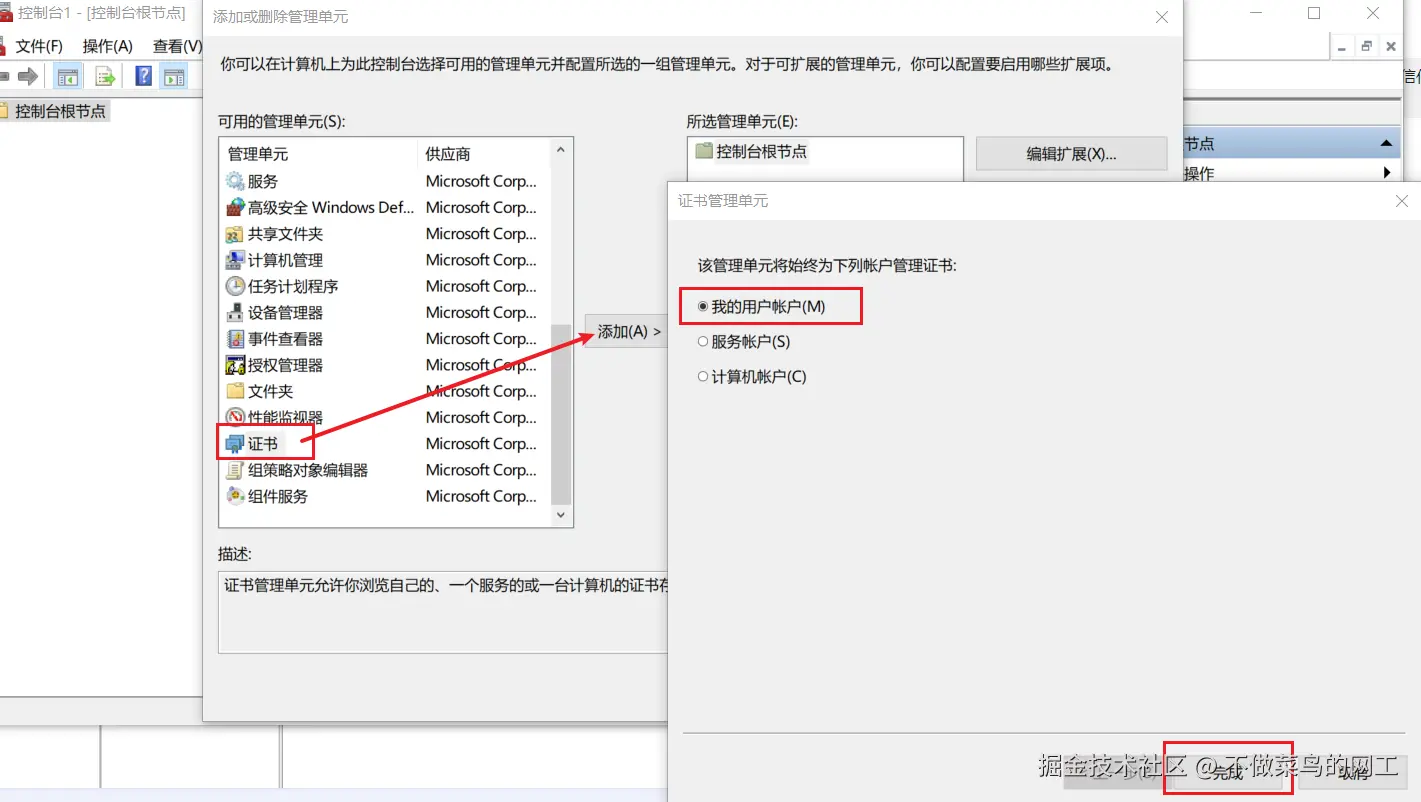The width and height of the screenshot is (1421, 802).
Task: Expand the 操作 panel chevron
Action: 1386,172
